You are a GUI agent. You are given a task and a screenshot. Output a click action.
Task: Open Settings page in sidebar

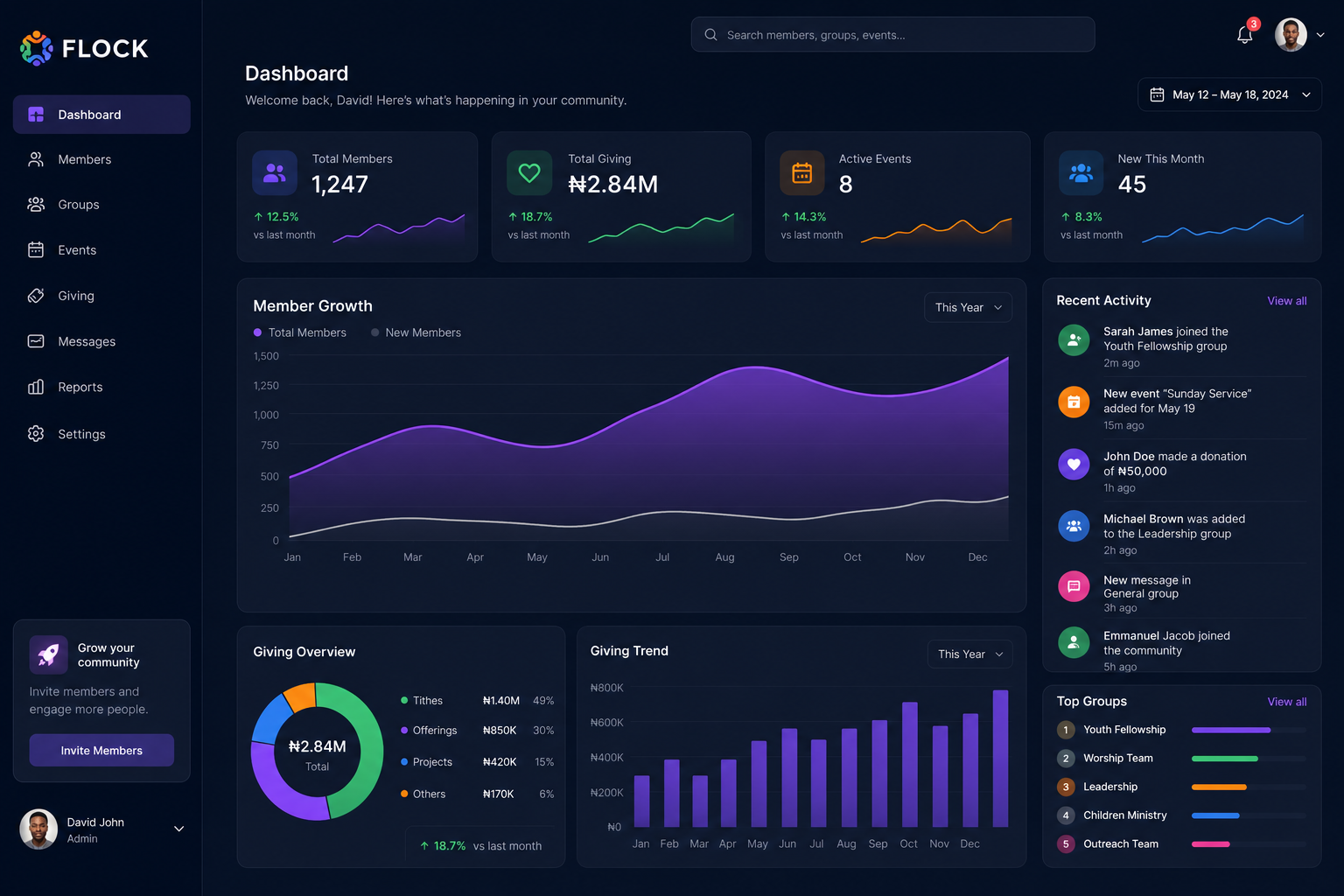[101, 434]
